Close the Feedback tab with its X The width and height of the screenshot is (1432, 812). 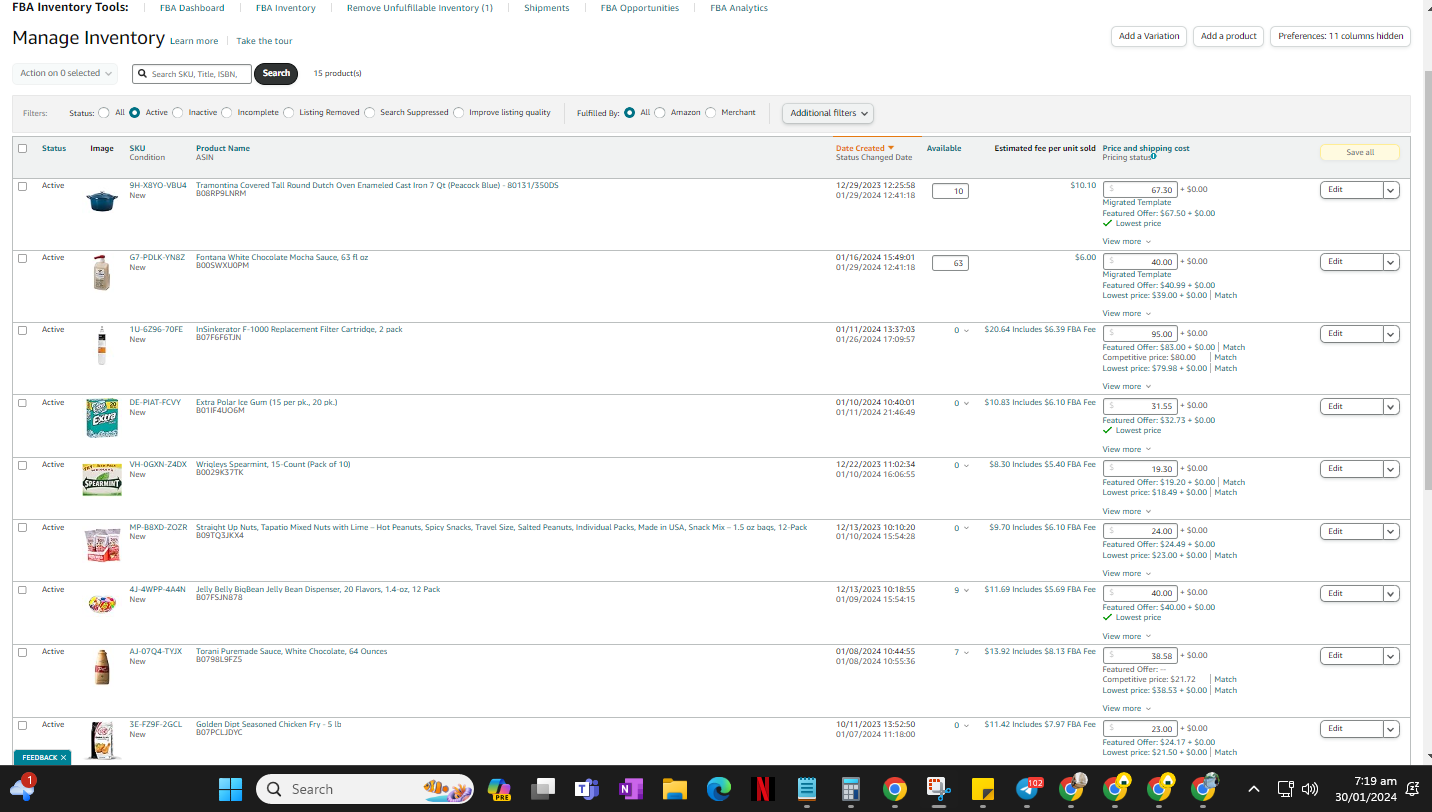pyautogui.click(x=63, y=758)
